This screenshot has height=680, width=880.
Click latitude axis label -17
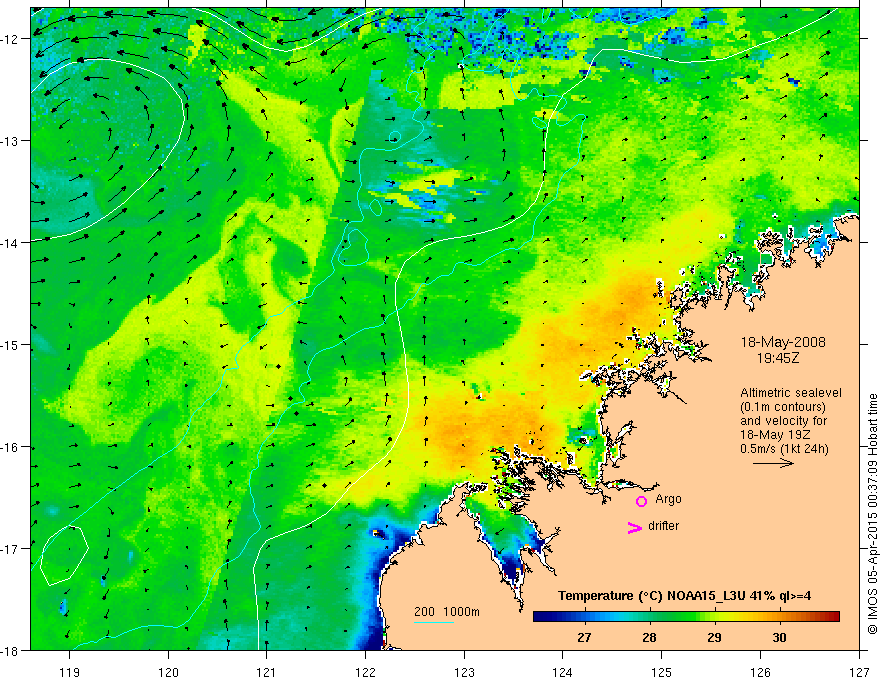pos(11,549)
